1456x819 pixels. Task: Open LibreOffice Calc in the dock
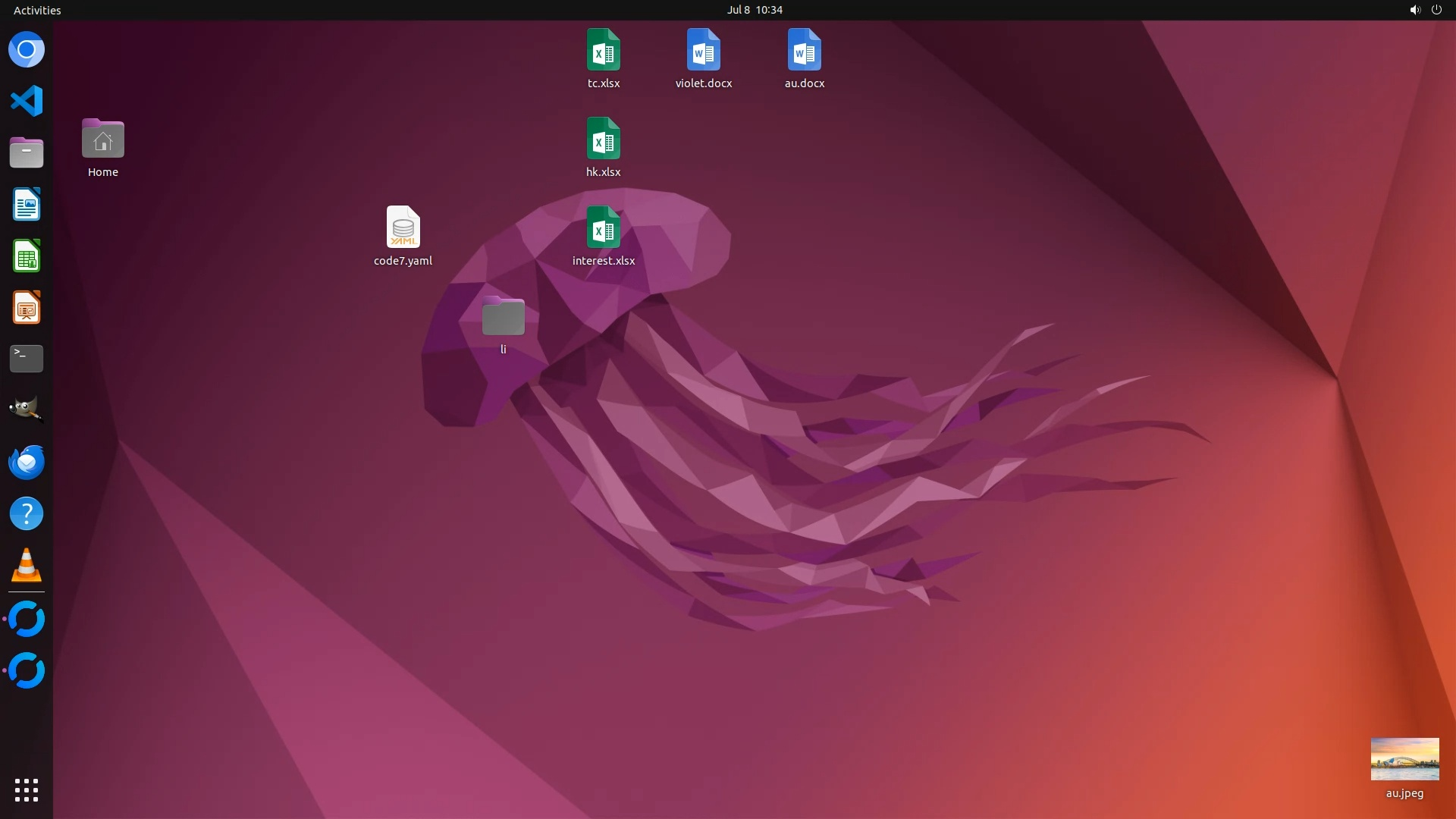(27, 256)
